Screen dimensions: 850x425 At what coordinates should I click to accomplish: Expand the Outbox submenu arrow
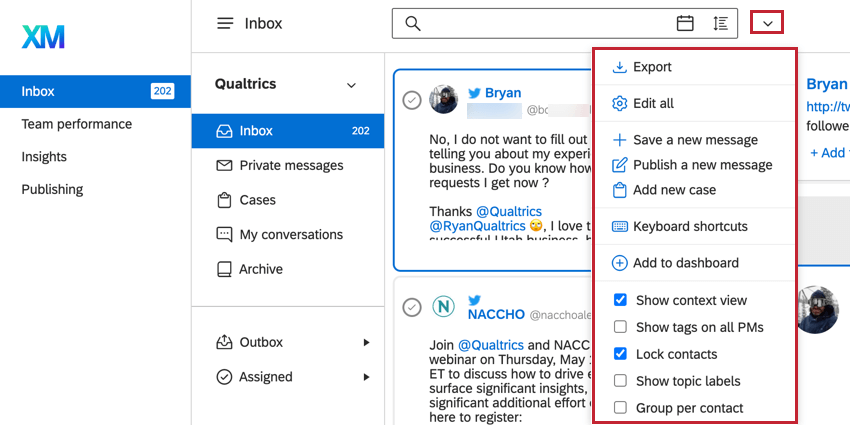[x=366, y=343]
